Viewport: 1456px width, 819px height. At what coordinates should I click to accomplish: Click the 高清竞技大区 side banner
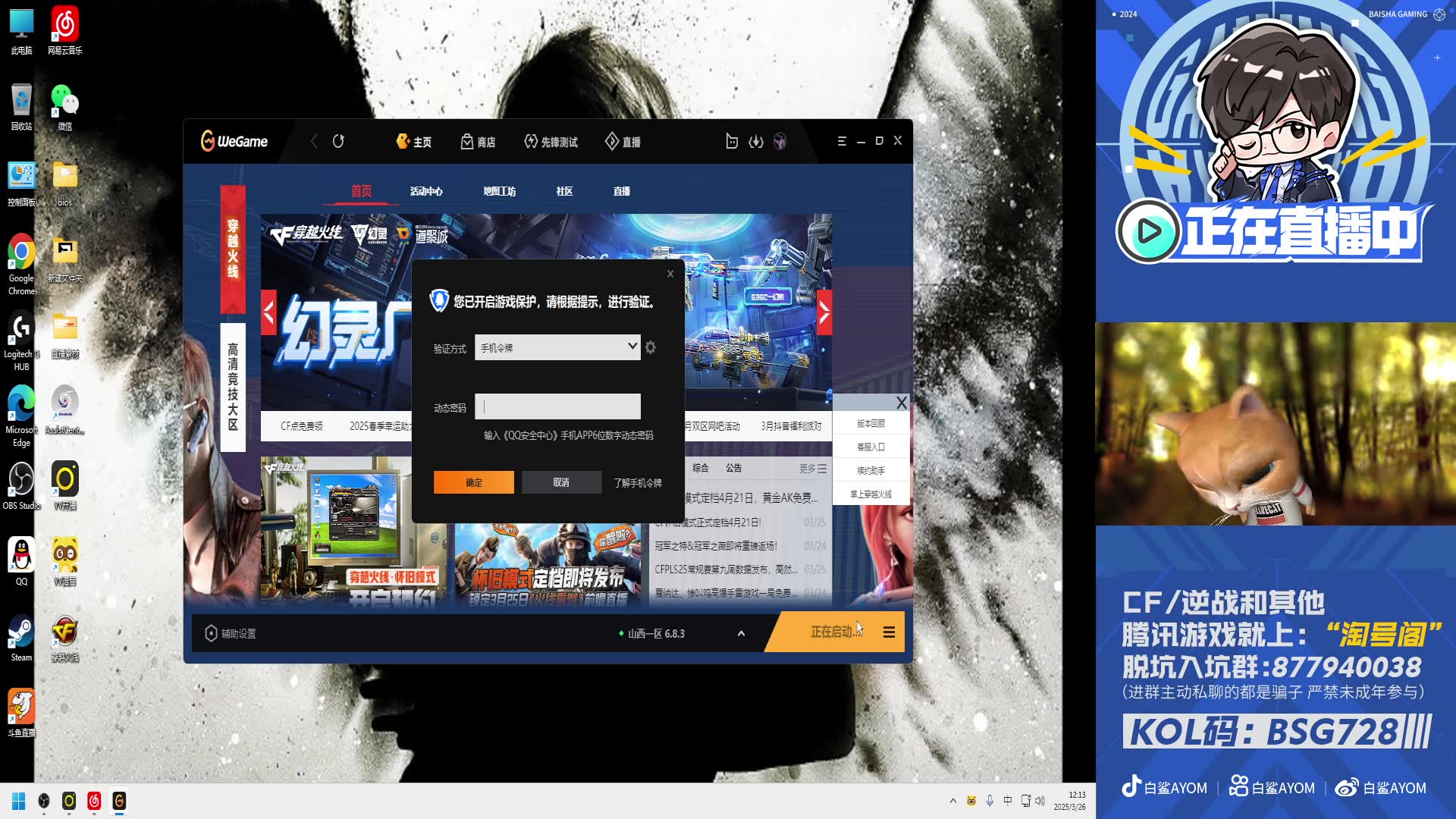click(233, 387)
